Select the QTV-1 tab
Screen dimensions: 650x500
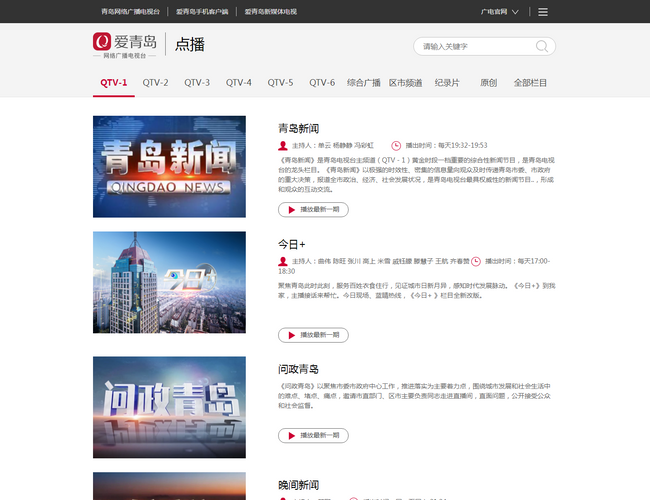tap(114, 83)
